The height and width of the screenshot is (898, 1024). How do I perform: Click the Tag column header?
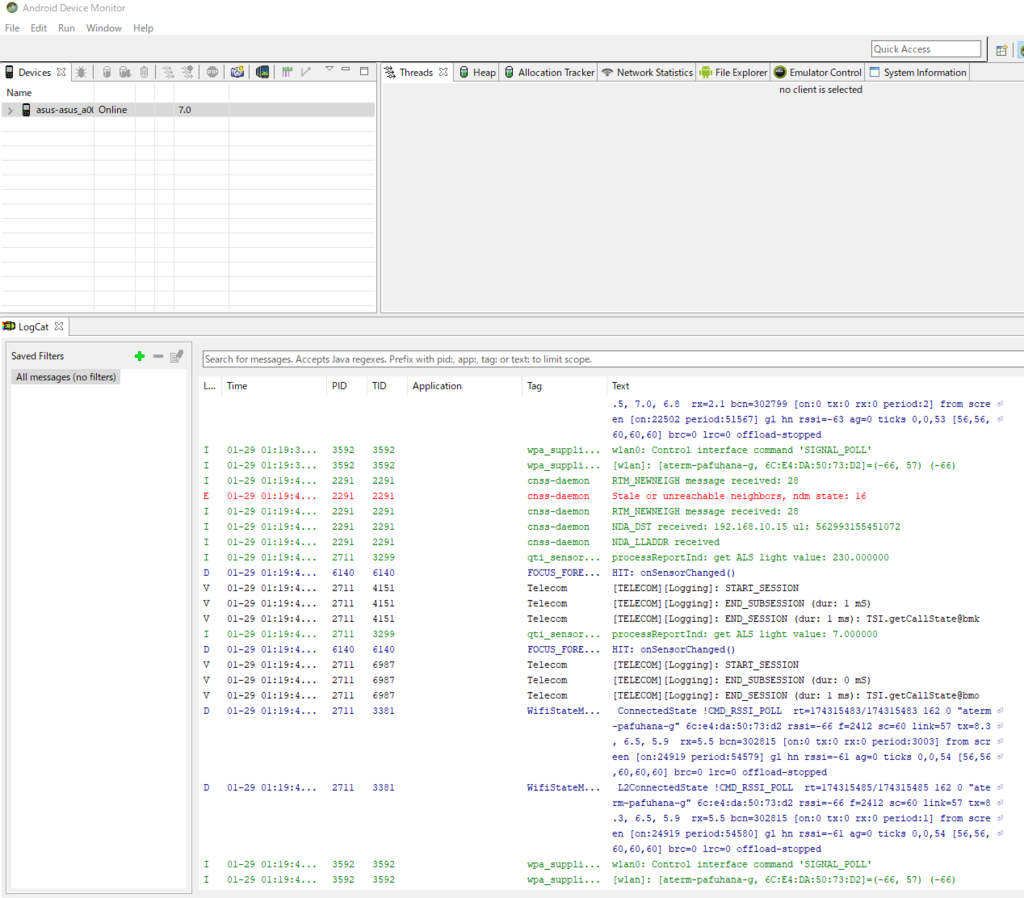pos(565,386)
